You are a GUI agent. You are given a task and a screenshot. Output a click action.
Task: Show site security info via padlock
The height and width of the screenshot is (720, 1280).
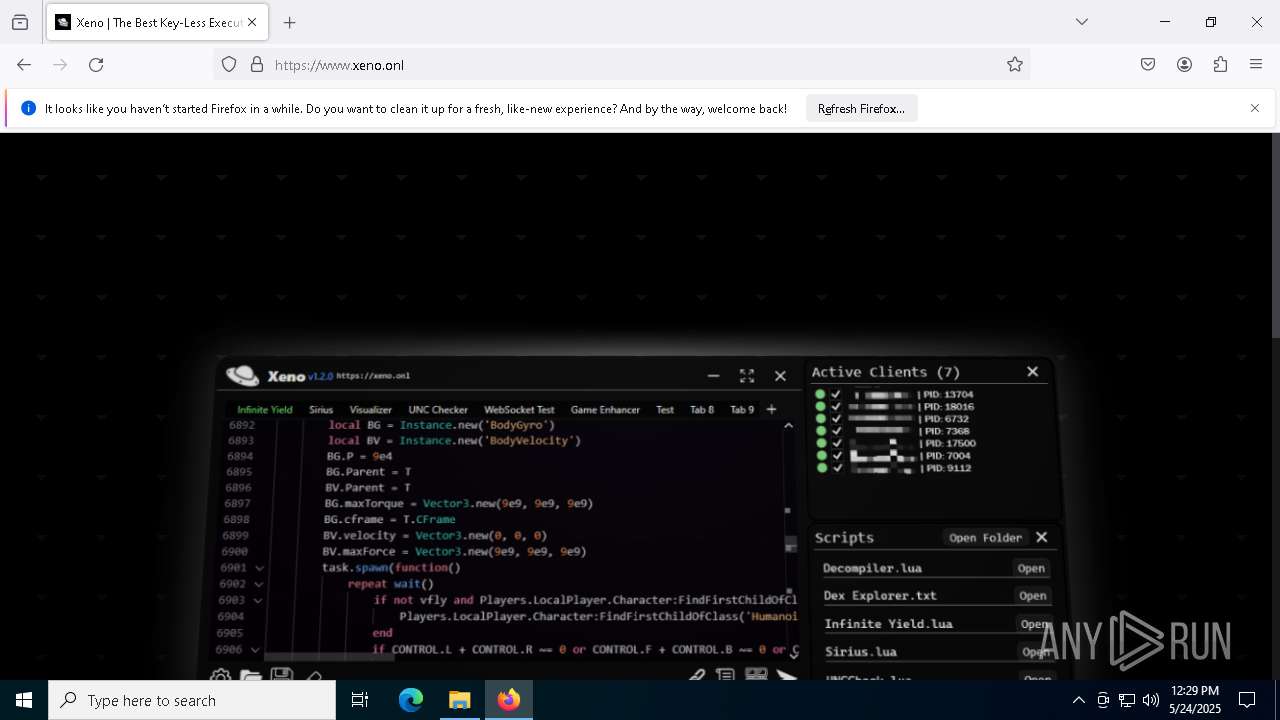[x=257, y=65]
